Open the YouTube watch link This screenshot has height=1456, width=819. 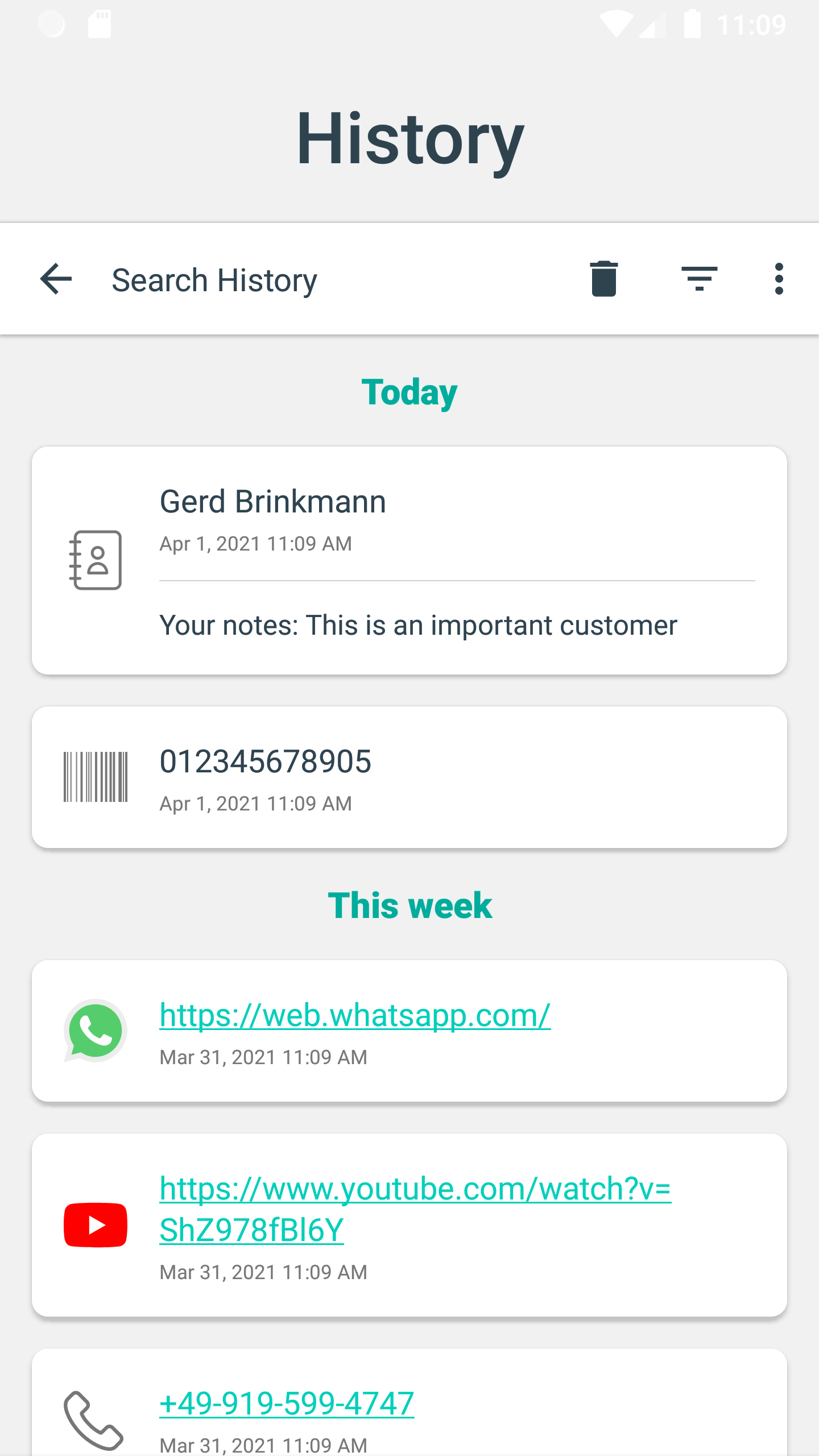coord(415,1209)
